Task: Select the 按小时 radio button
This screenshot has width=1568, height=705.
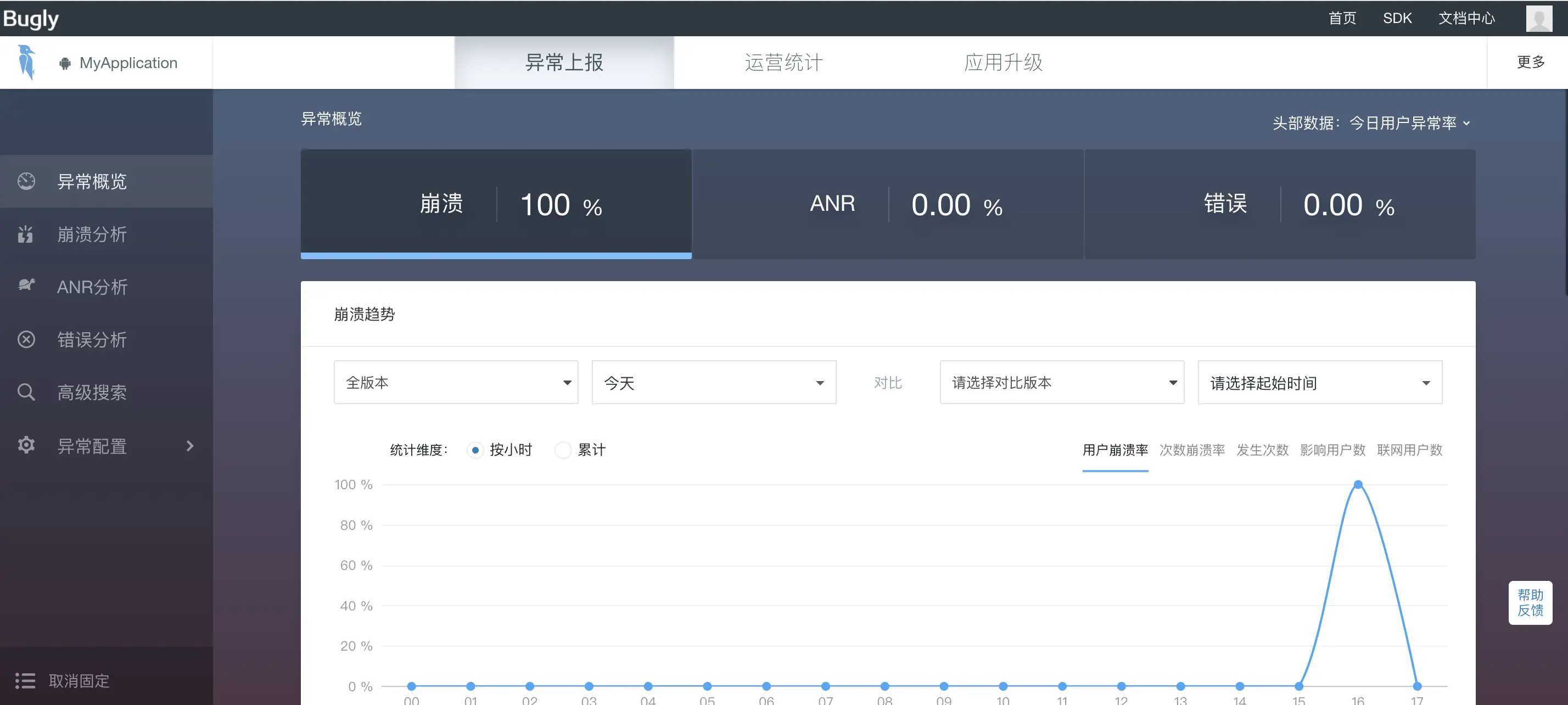Action: (x=475, y=450)
